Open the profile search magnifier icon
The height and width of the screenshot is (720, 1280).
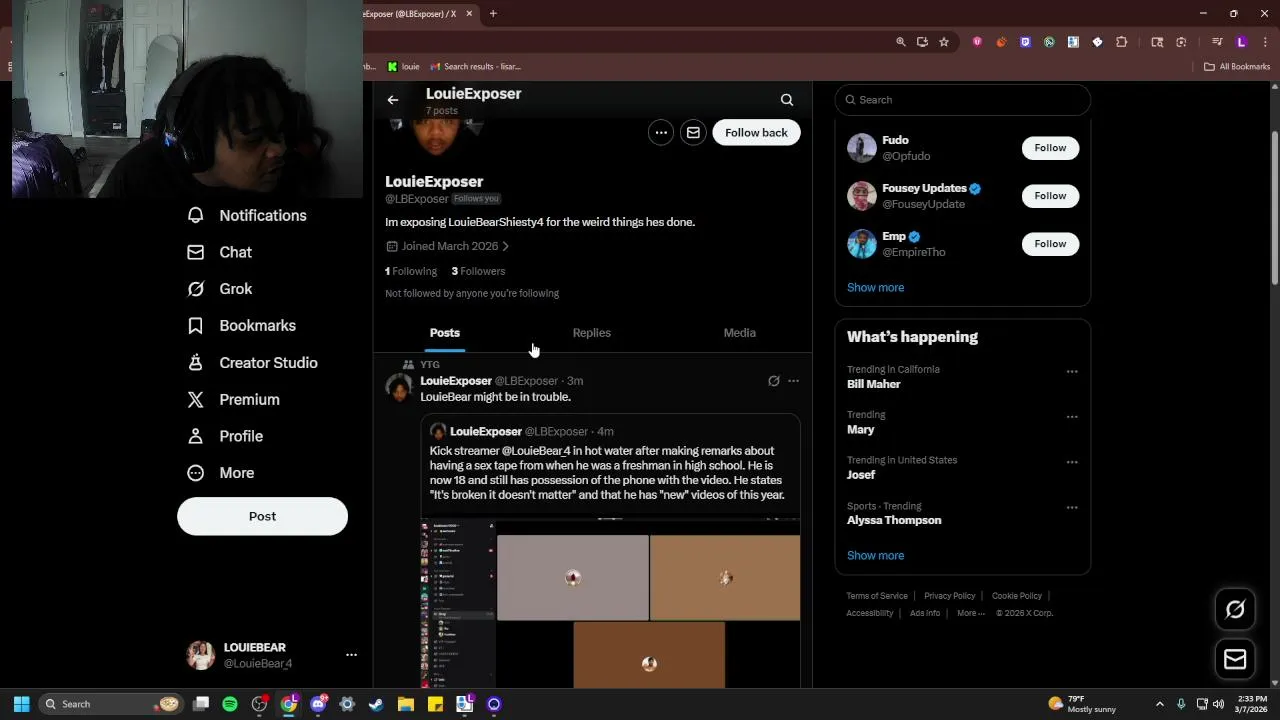tap(787, 100)
